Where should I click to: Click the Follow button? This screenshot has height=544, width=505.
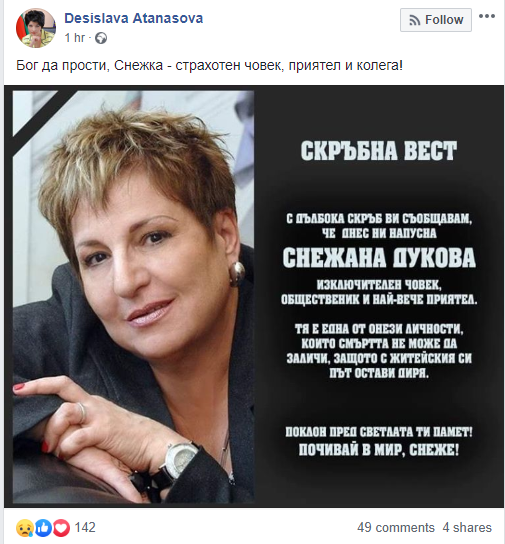pyautogui.click(x=436, y=20)
